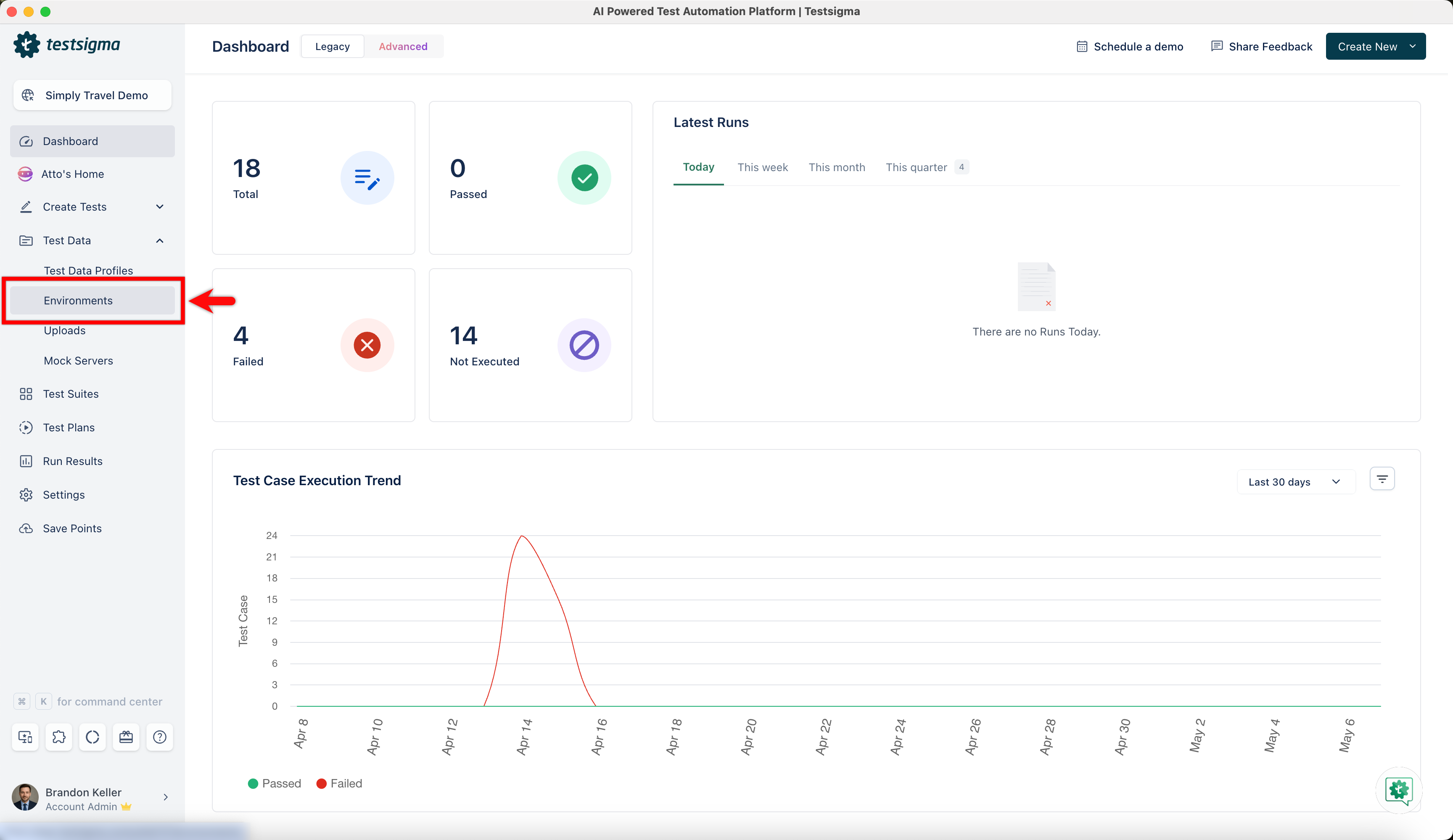This screenshot has width=1453, height=840.
Task: Toggle Failed series in chart legend
Action: click(x=340, y=784)
